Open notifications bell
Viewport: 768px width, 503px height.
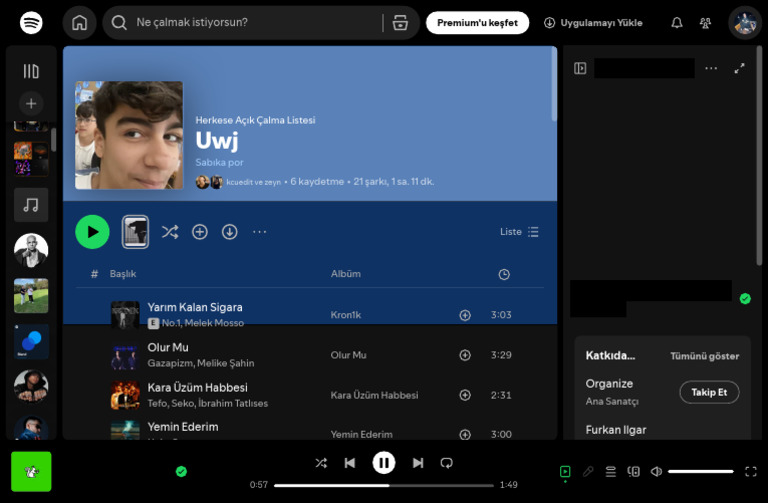[x=677, y=23]
